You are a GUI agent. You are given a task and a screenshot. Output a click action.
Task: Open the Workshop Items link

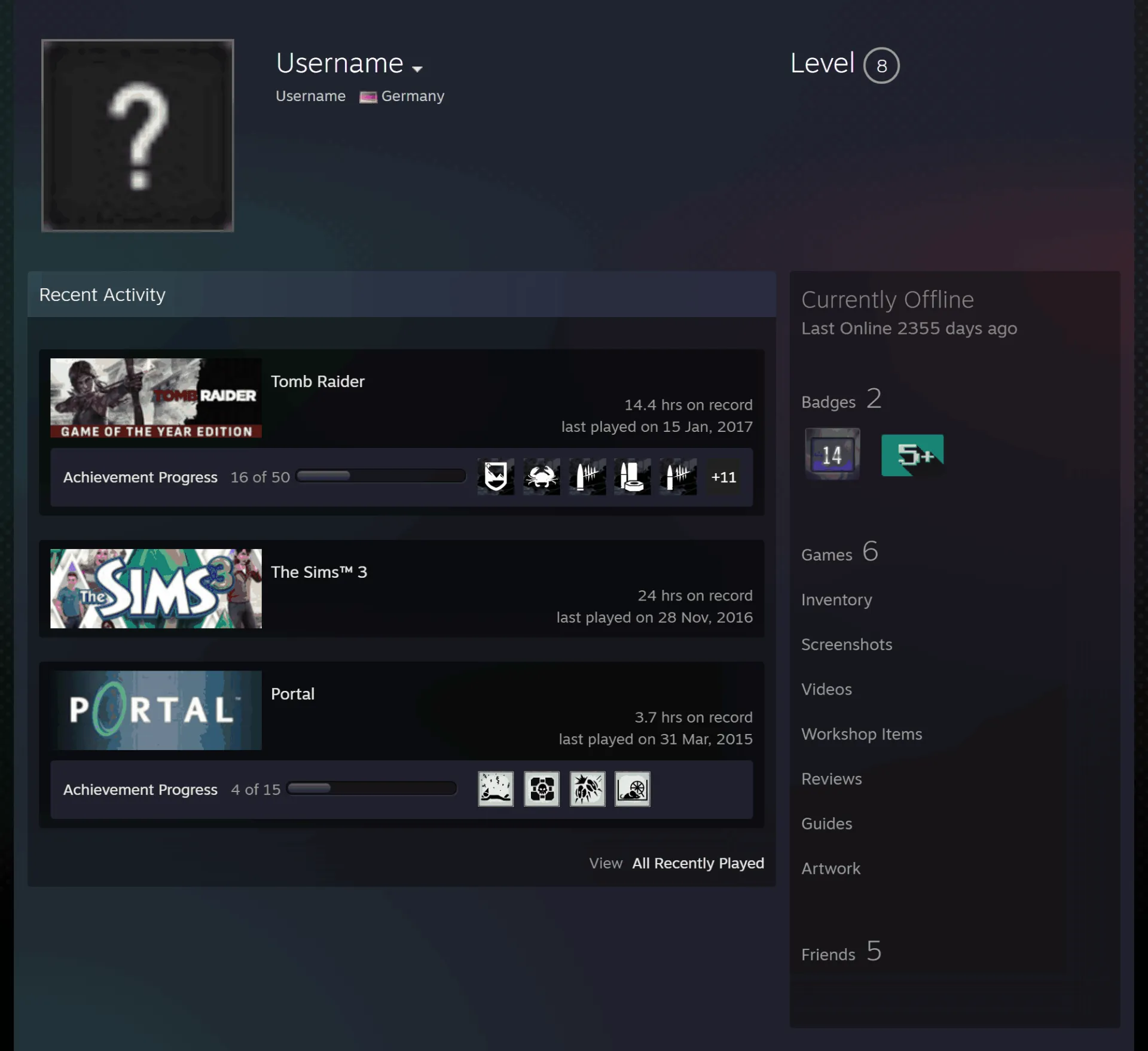point(861,734)
